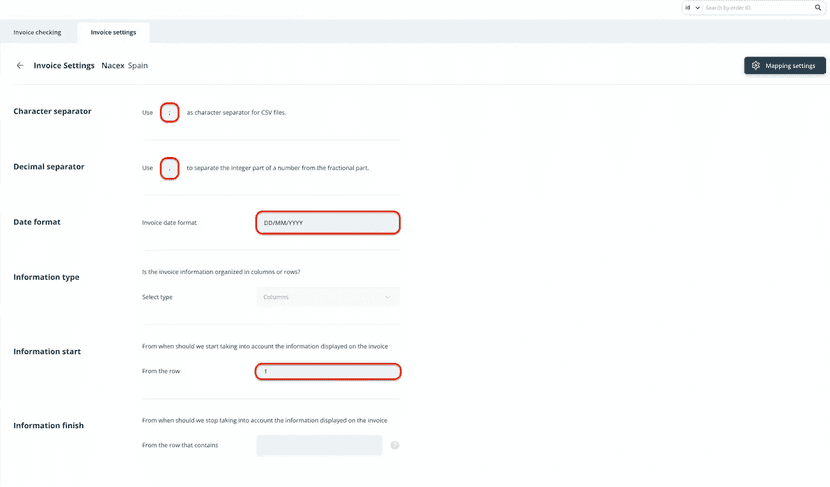This screenshot has height=487, width=830.
Task: Click the character separator input box
Action: (170, 113)
